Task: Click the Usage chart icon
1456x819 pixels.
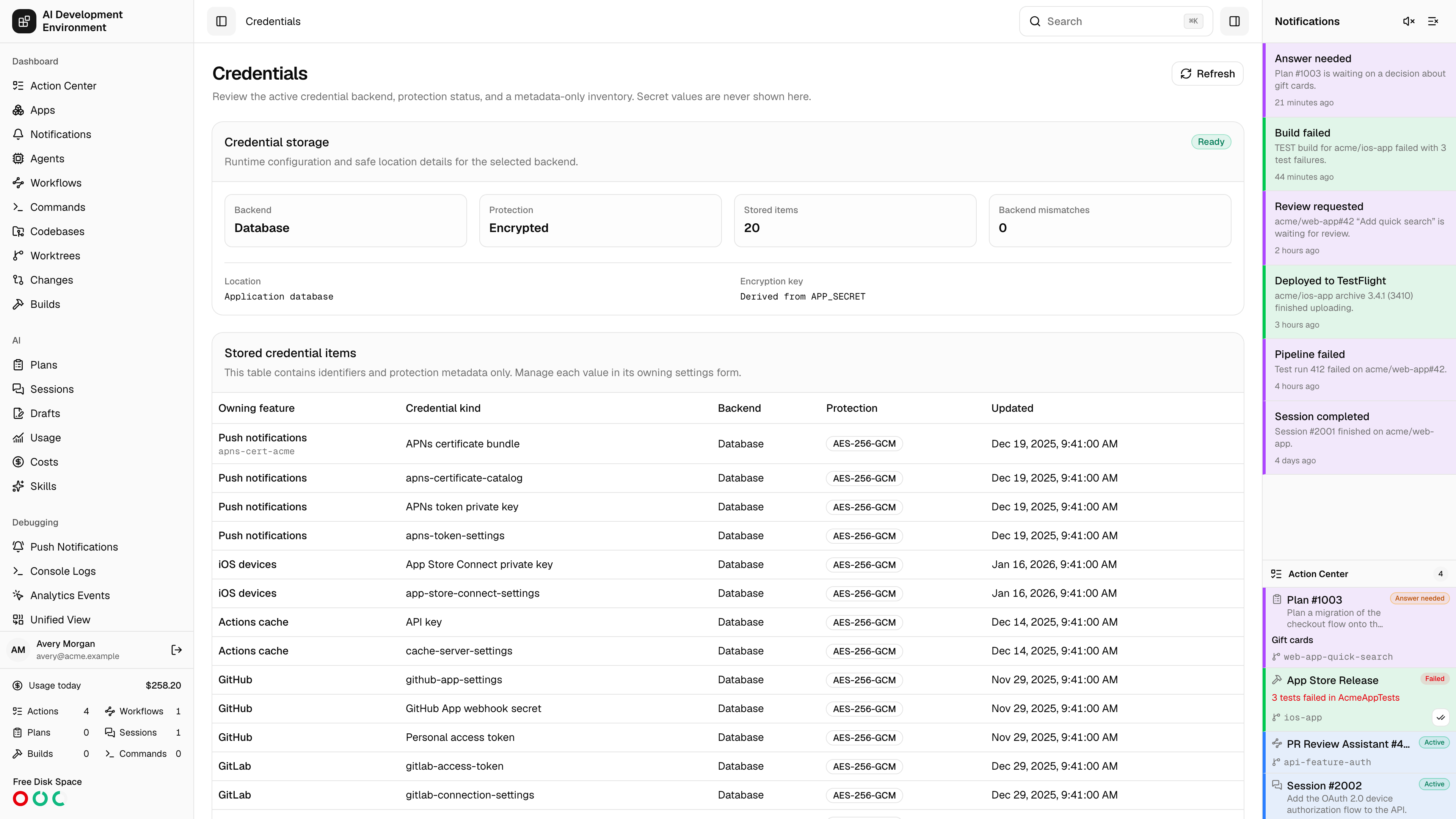Action: click(x=18, y=438)
